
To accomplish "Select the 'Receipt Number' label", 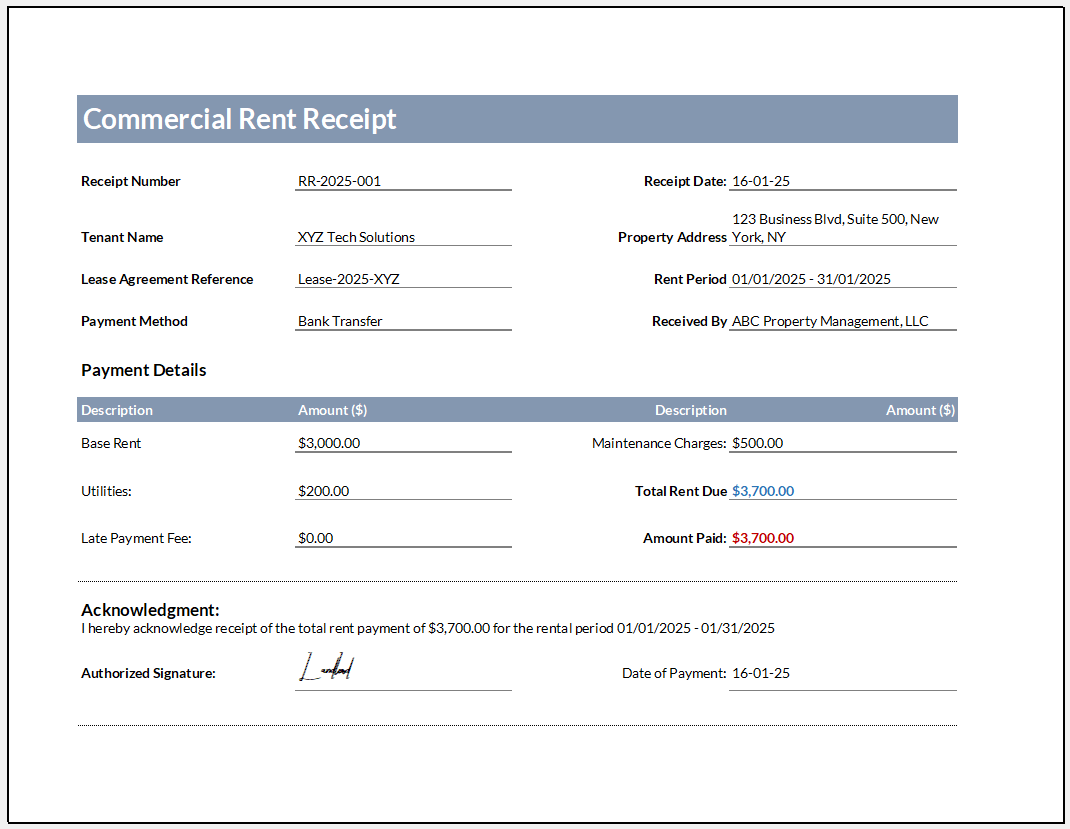I will coord(130,181).
